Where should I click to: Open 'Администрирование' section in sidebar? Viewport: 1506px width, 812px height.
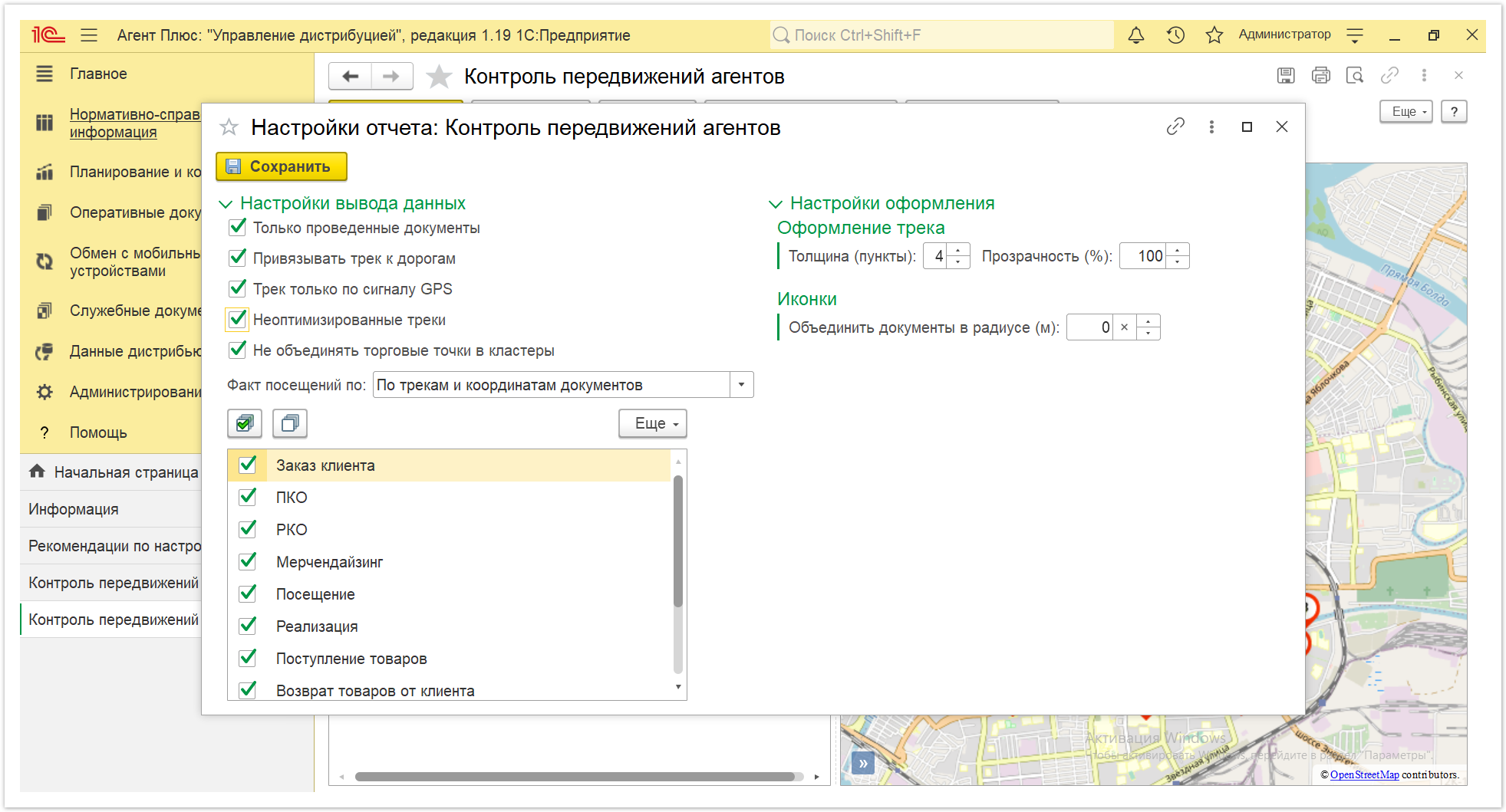click(135, 392)
